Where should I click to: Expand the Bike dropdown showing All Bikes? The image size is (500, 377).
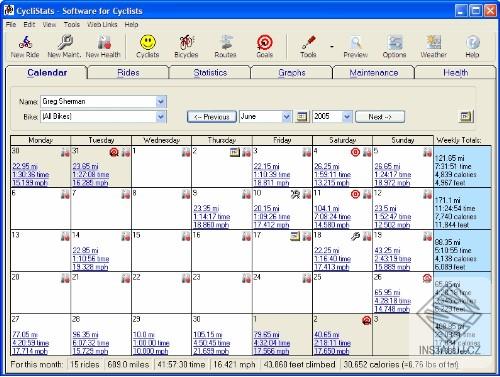click(161, 117)
